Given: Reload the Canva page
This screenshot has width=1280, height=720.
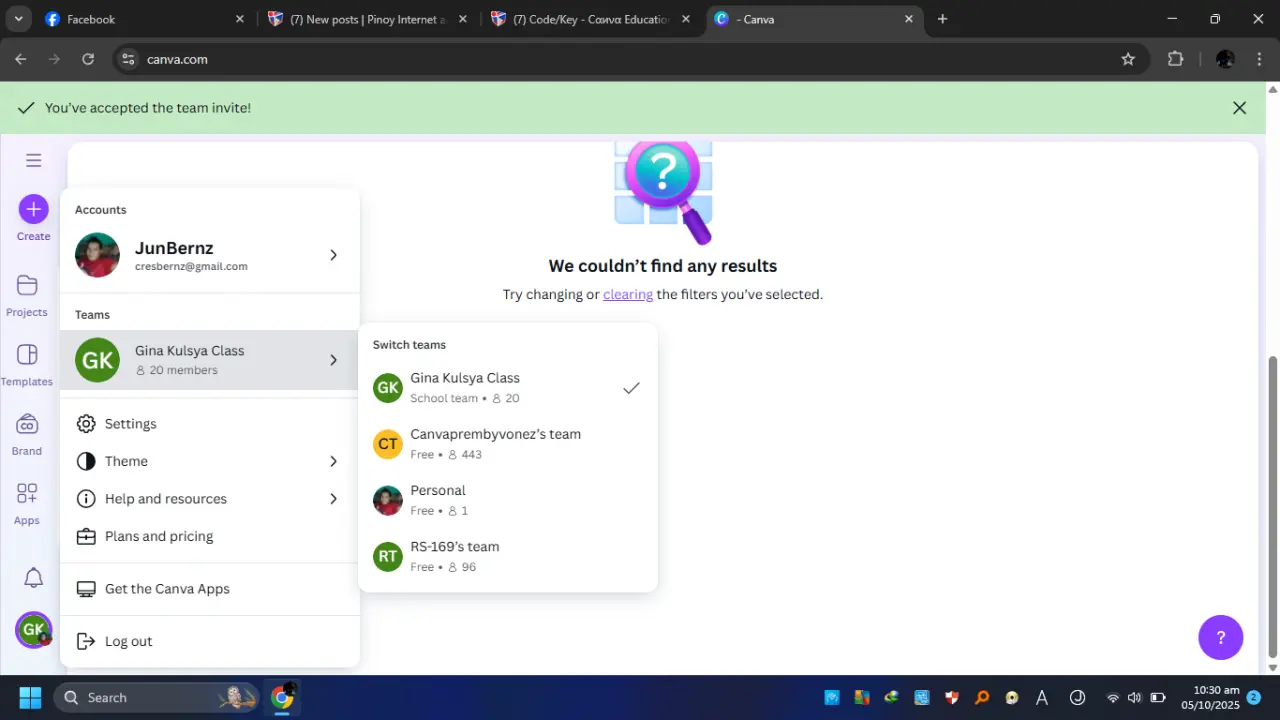Looking at the screenshot, I should tap(88, 59).
